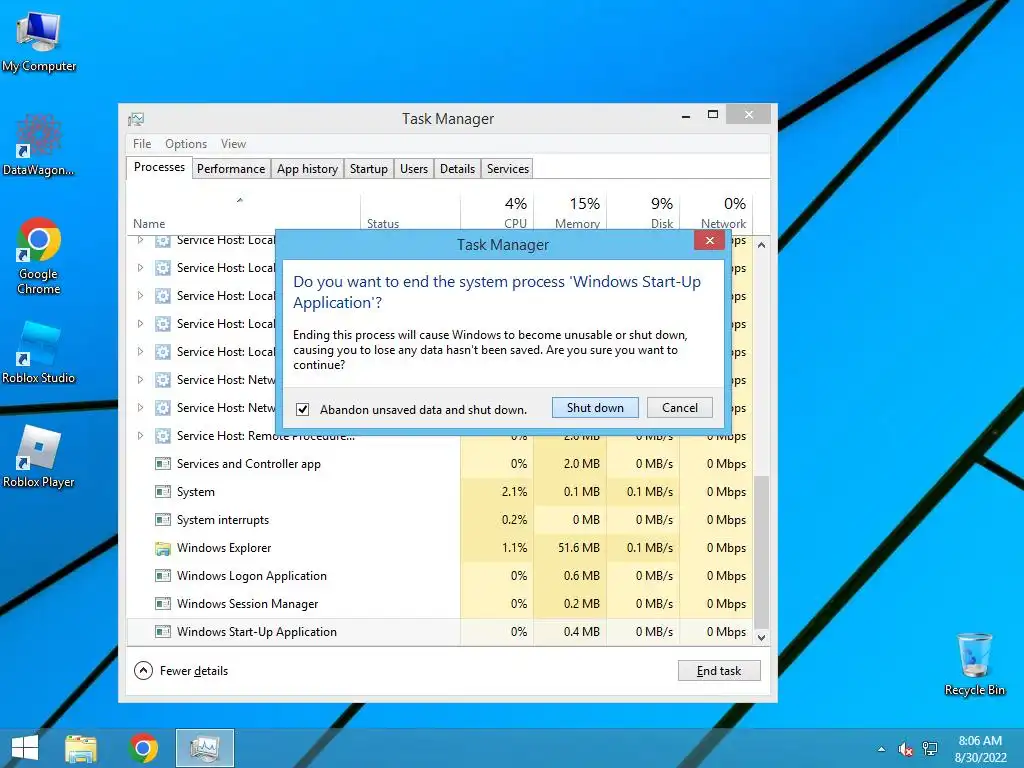Open the DataWagon desktop shortcut

(39, 145)
